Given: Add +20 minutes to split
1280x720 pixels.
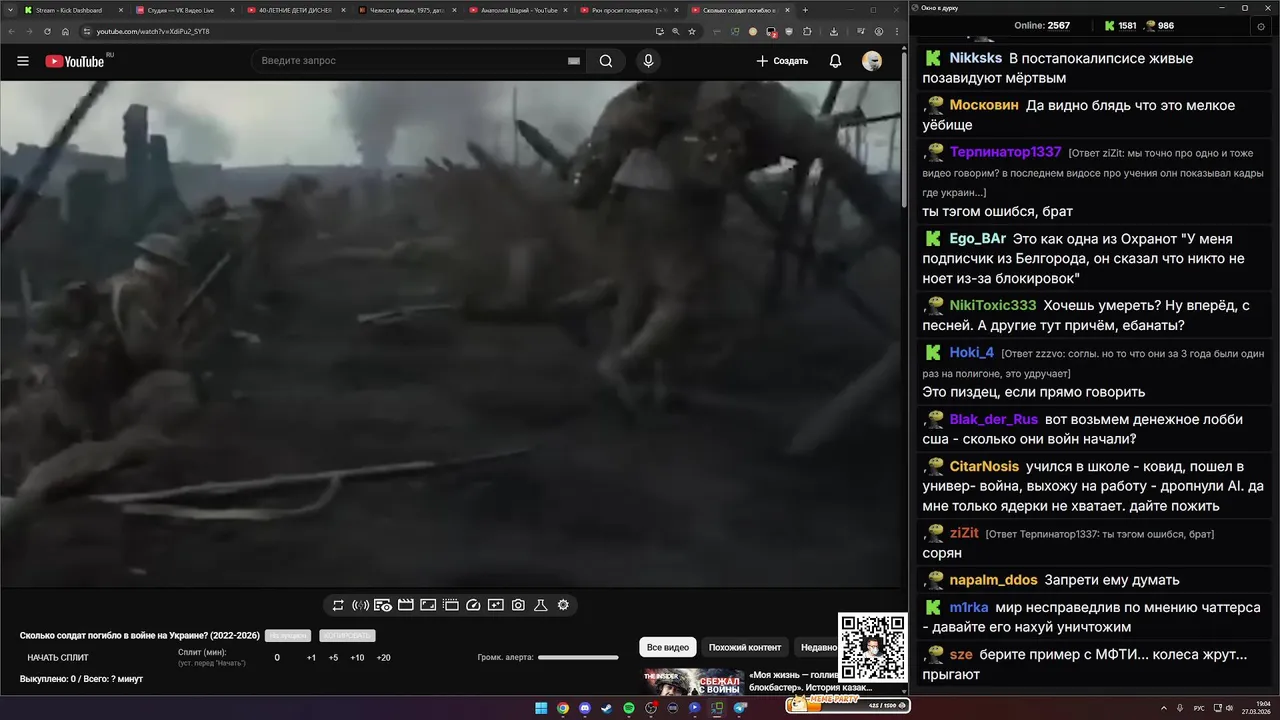Looking at the screenshot, I should 383,658.
